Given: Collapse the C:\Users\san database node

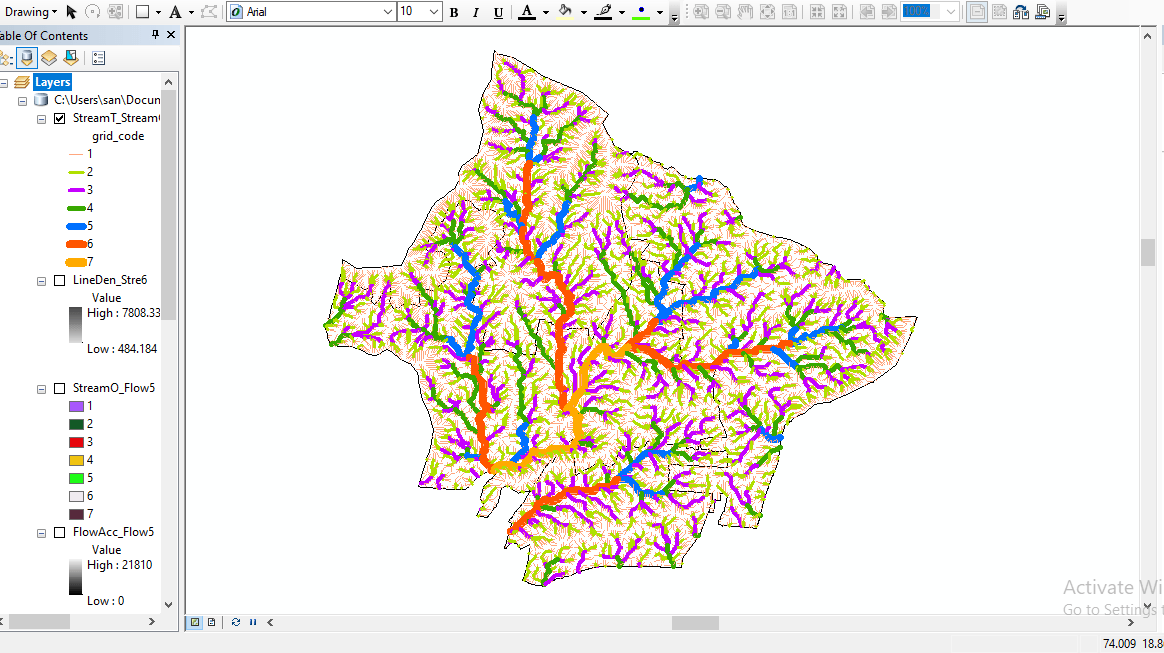Looking at the screenshot, I should point(22,101).
